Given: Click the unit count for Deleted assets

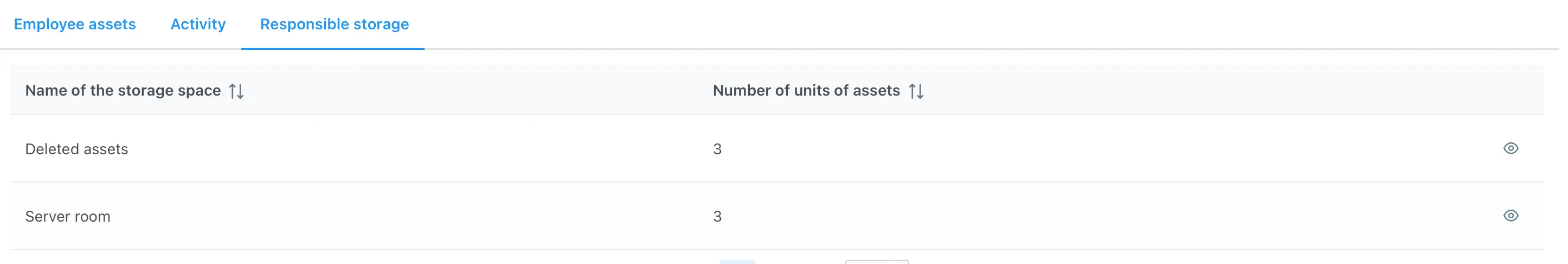Looking at the screenshot, I should pyautogui.click(x=717, y=149).
